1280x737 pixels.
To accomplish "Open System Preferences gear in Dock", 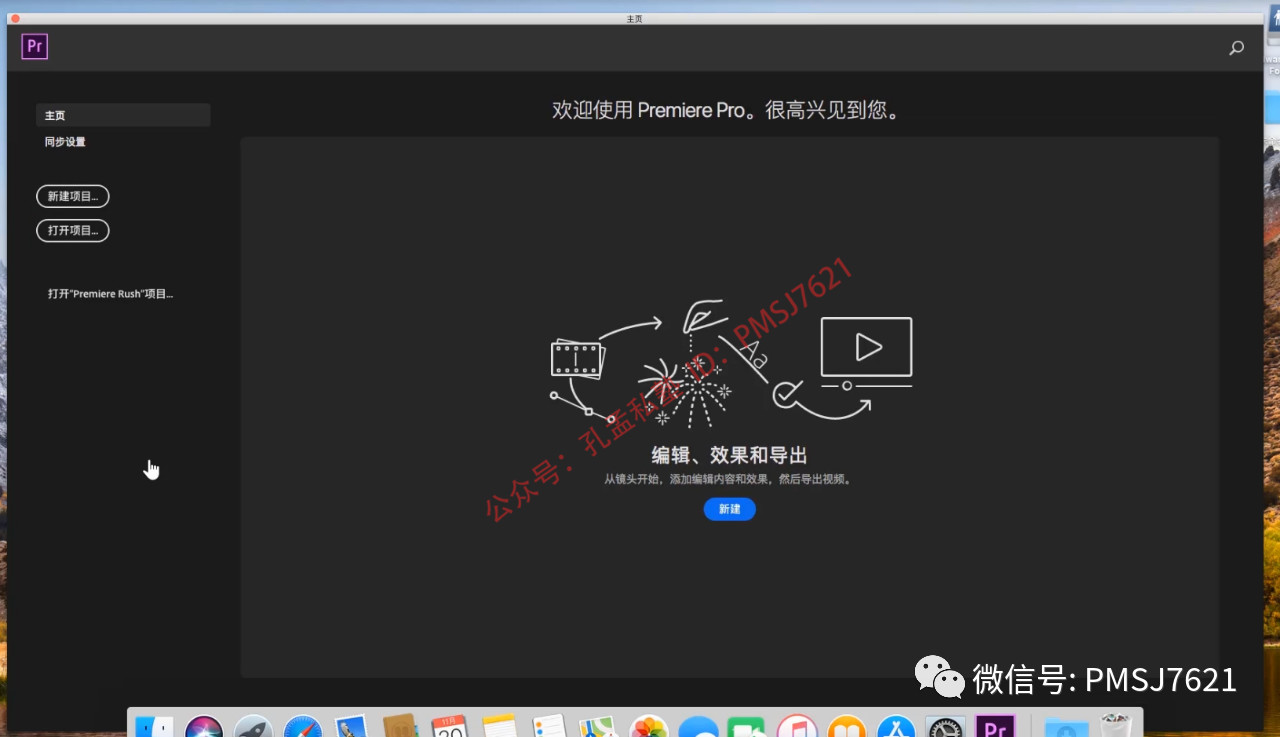I will click(x=945, y=727).
